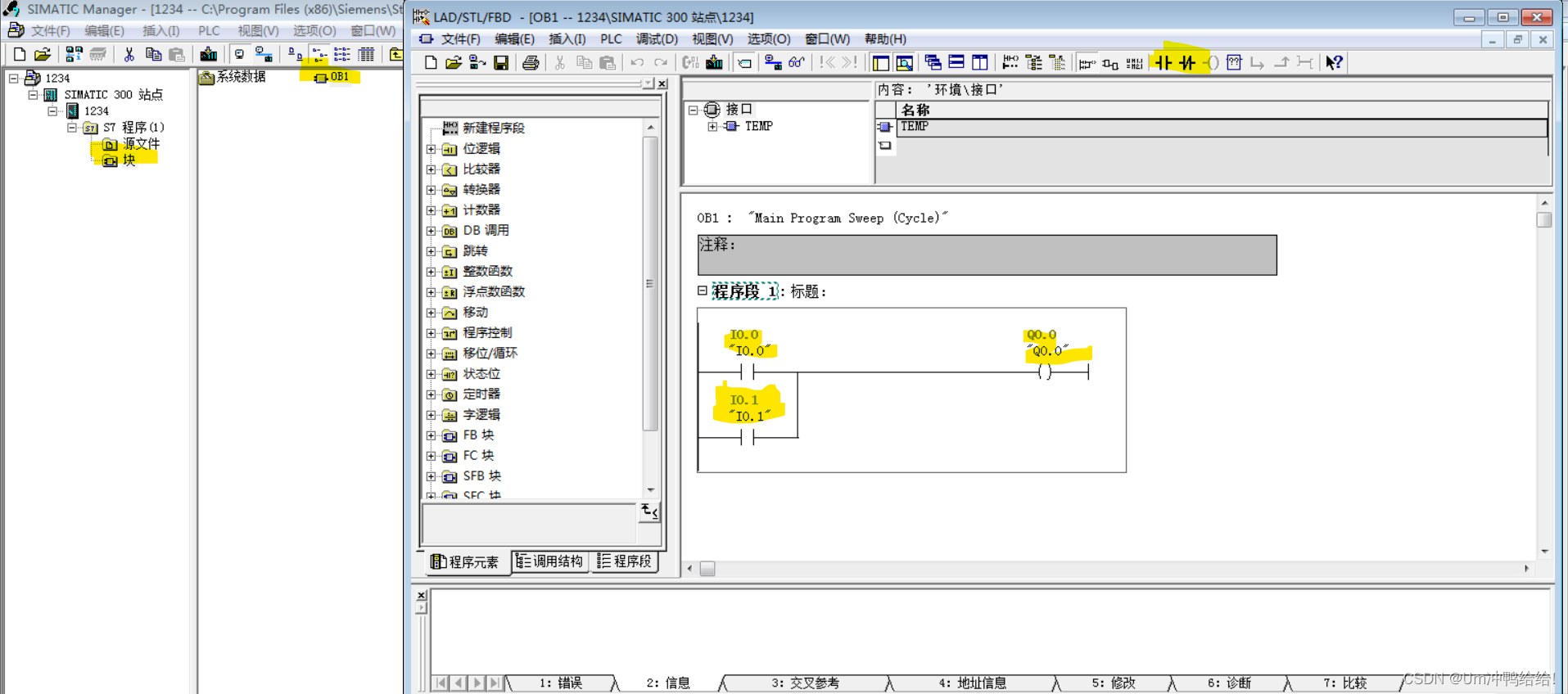Toggle the Overviews panel icon in LAD toolbar
This screenshot has width=1568, height=694.
[x=881, y=63]
